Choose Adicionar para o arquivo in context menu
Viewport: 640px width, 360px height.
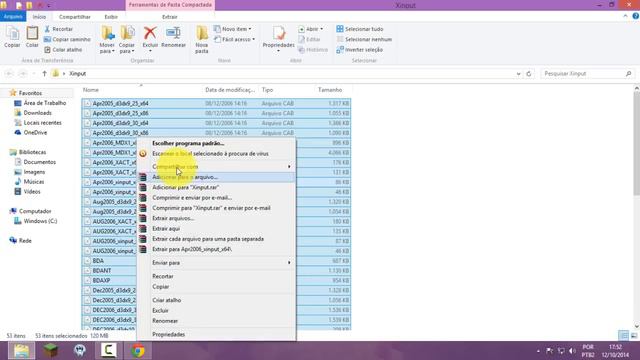(216, 177)
